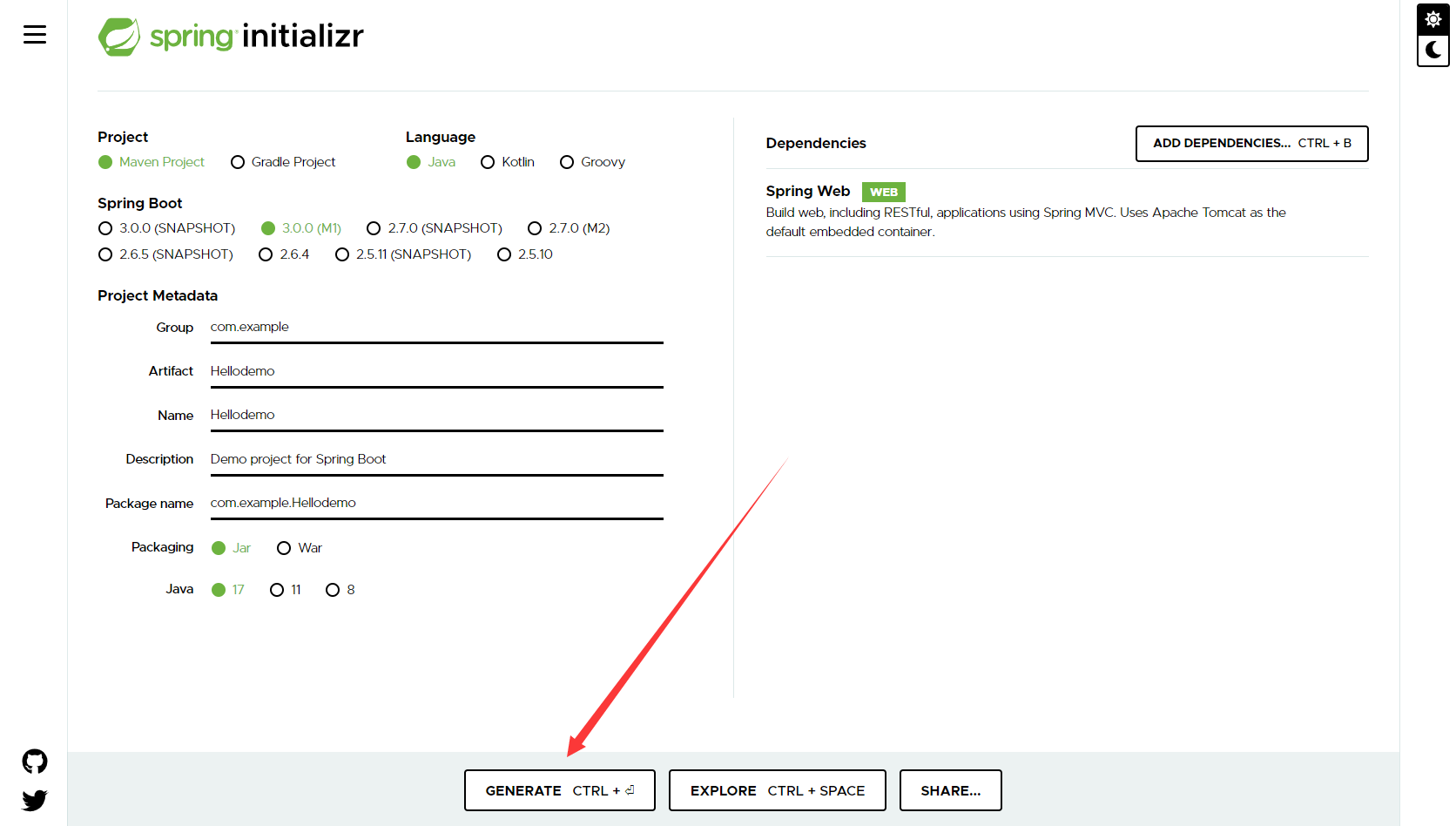Select Gradle Project option

pyautogui.click(x=283, y=162)
